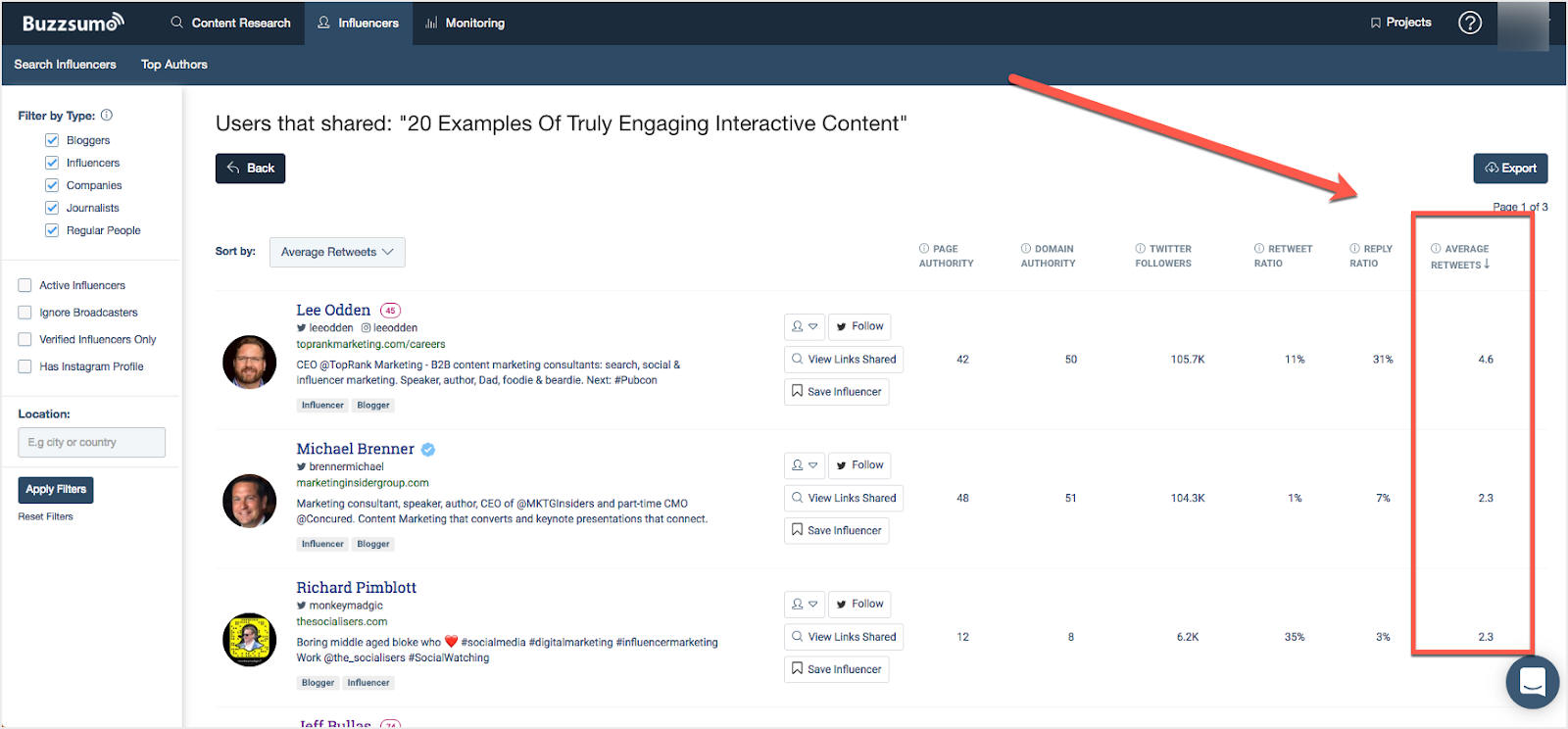Click the Domain Authority info icon
The image size is (1568, 729).
(1026, 249)
